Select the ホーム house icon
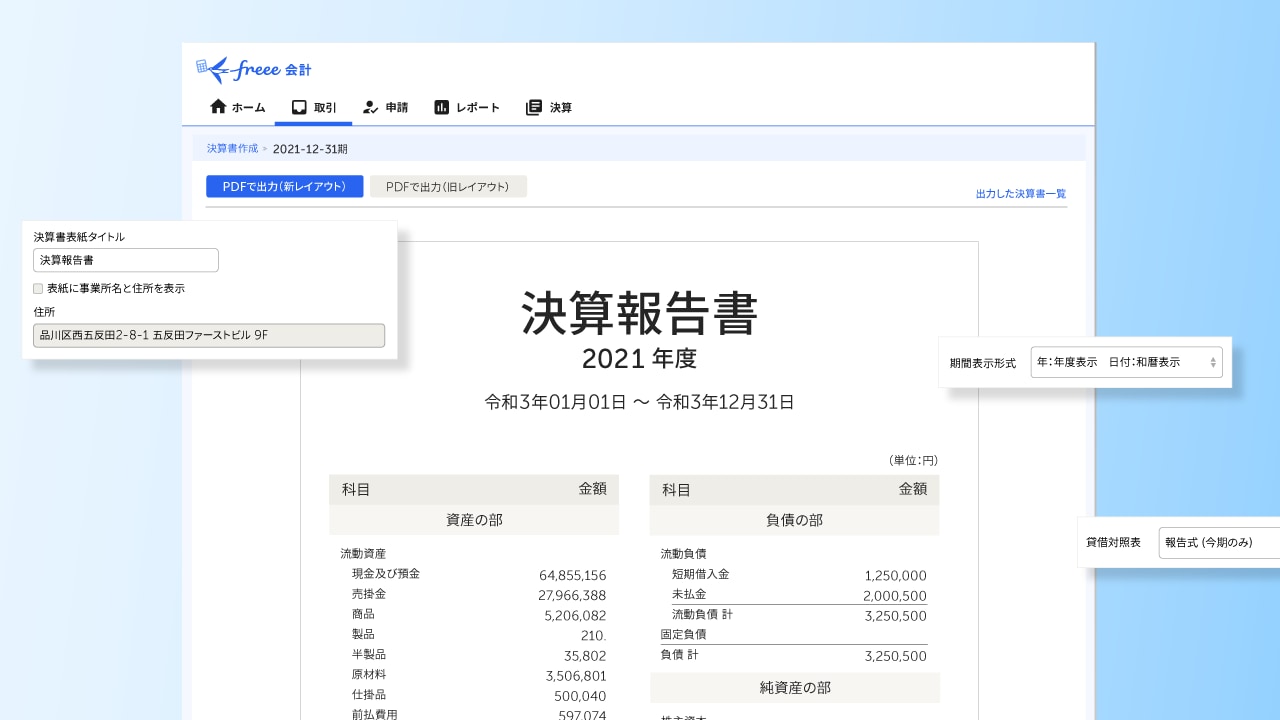 [217, 106]
